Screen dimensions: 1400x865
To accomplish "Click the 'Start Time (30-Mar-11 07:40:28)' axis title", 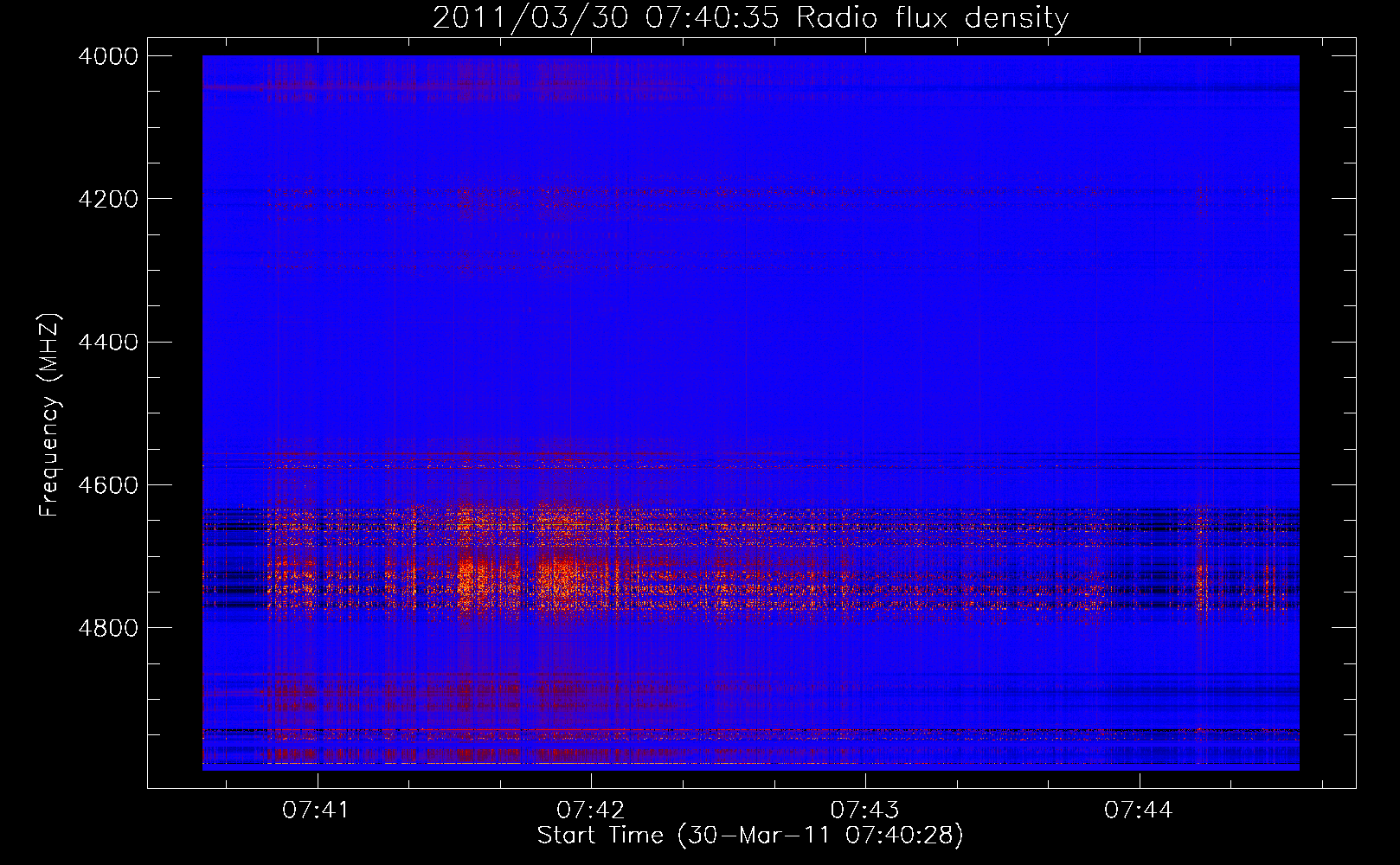I will (x=750, y=836).
